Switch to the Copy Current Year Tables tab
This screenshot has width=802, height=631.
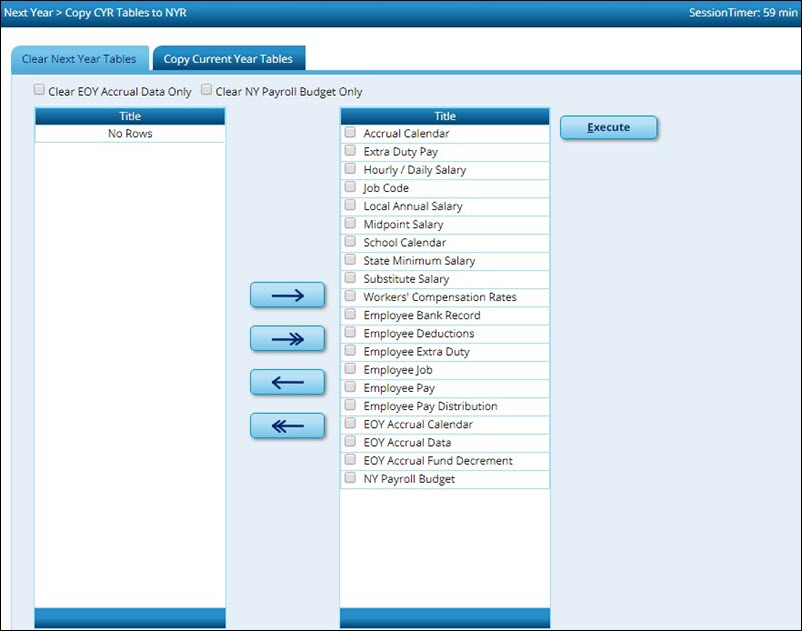point(227,58)
